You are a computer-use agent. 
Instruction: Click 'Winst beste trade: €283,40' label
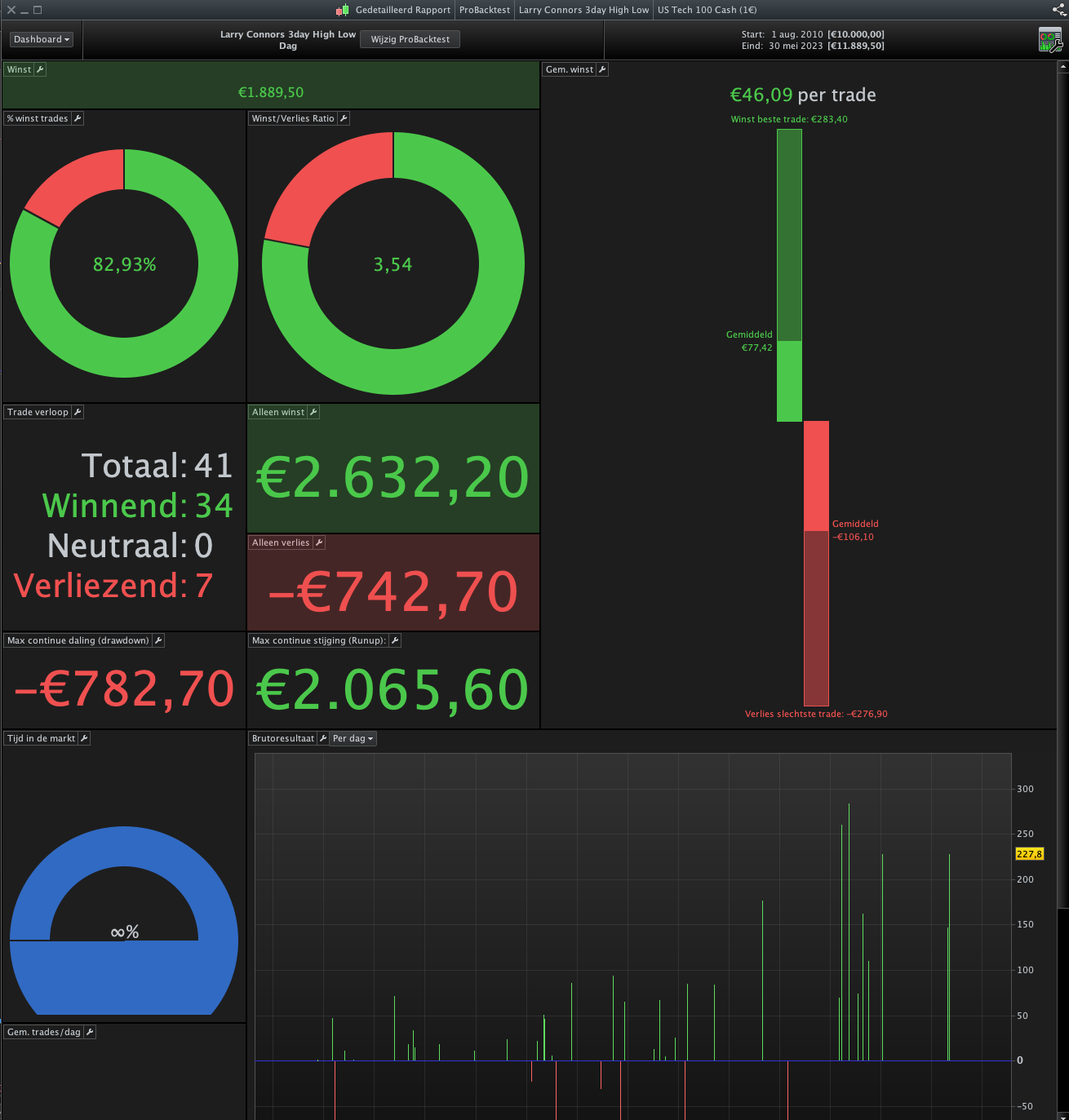pyautogui.click(x=789, y=119)
